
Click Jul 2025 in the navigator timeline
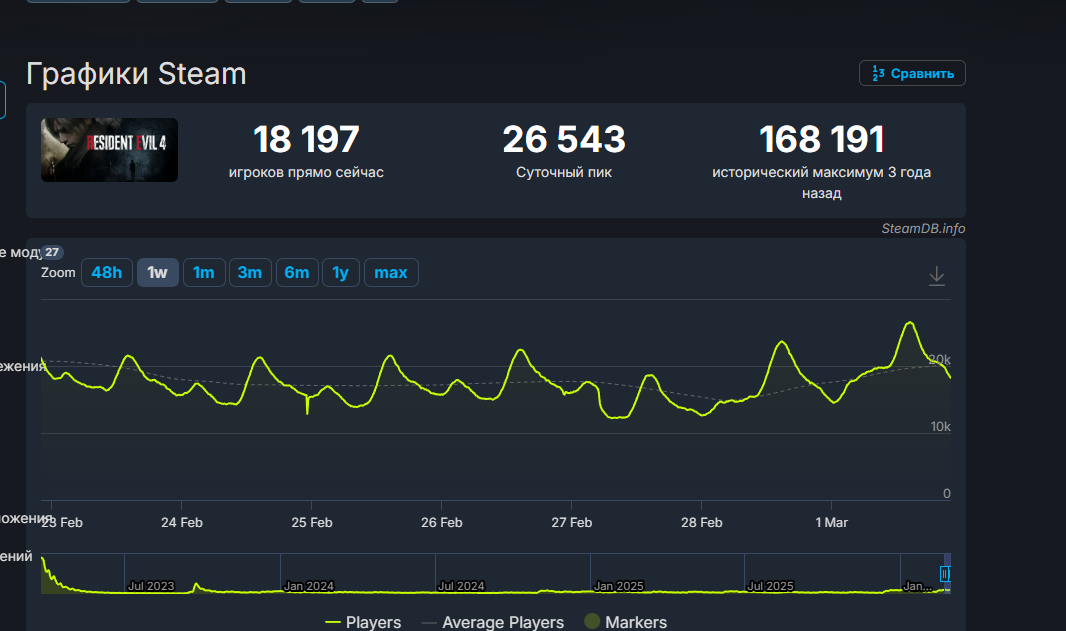(x=770, y=585)
